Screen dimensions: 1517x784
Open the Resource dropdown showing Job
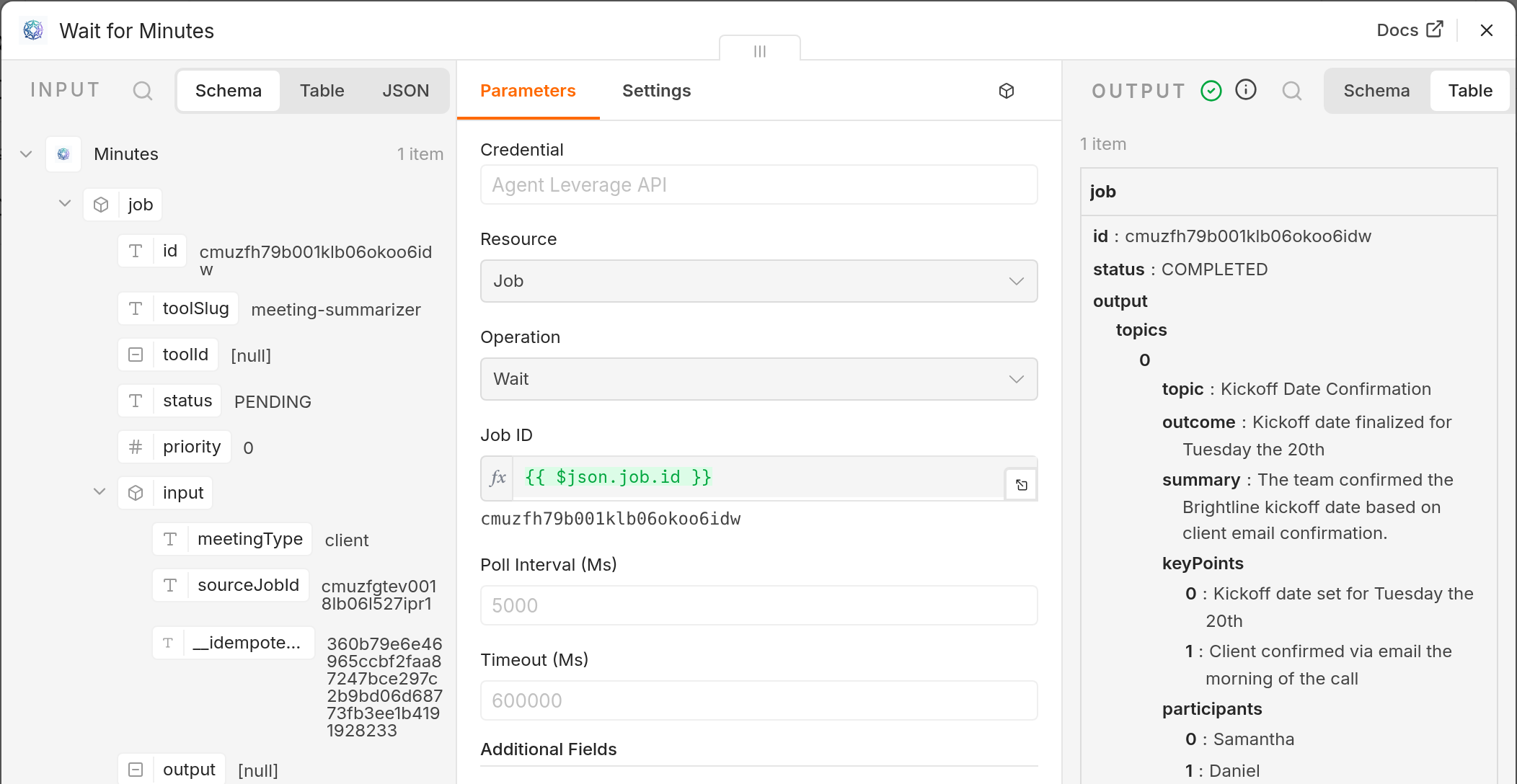tap(758, 281)
